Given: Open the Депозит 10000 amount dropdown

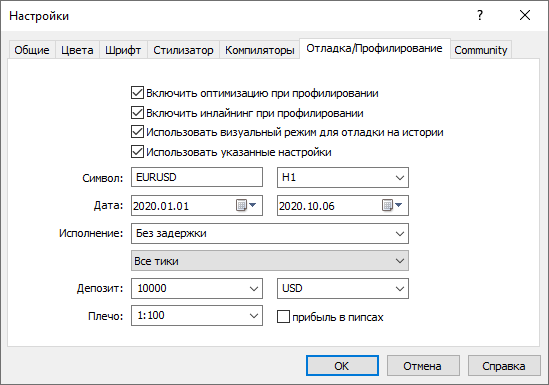Looking at the screenshot, I should pos(197,288).
